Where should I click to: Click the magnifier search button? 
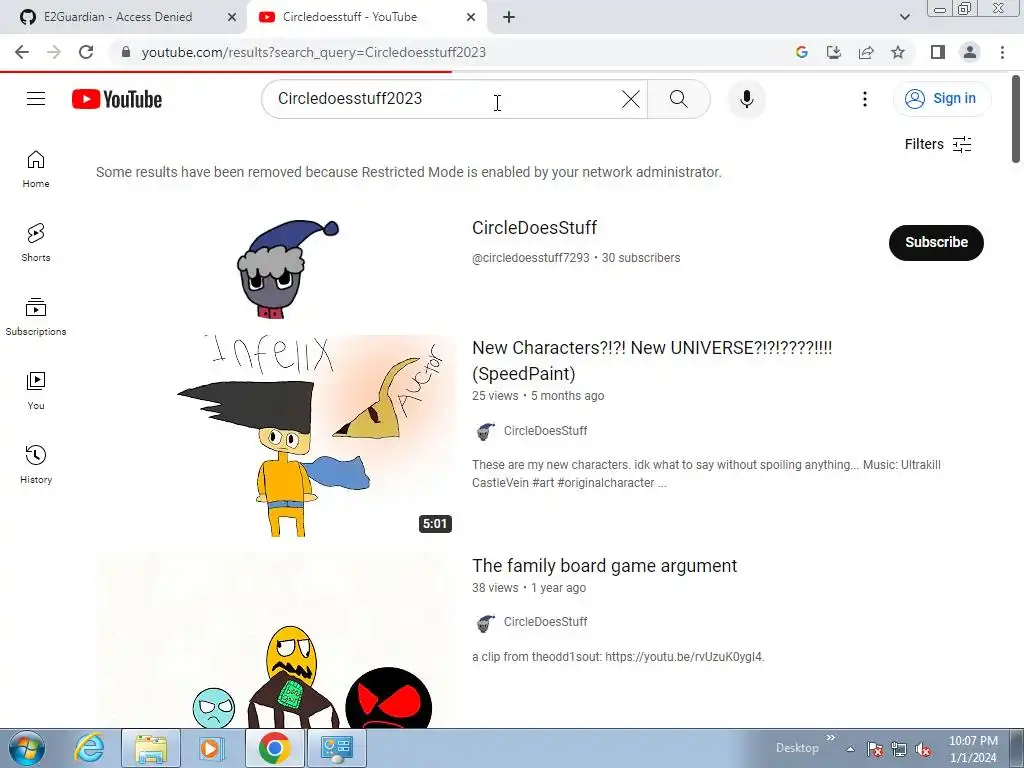tap(679, 99)
